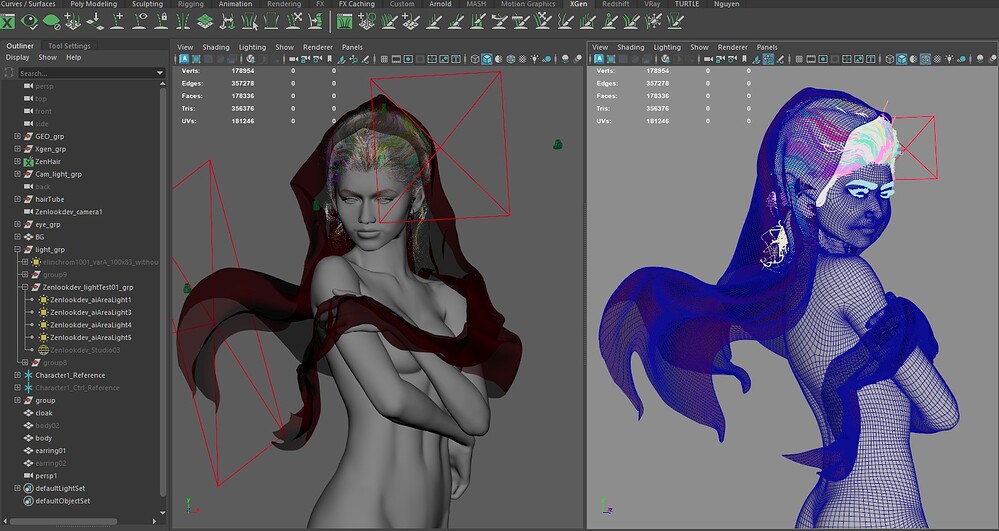Open the outliner Show menu
This screenshot has height=531, width=999.
[x=47, y=57]
